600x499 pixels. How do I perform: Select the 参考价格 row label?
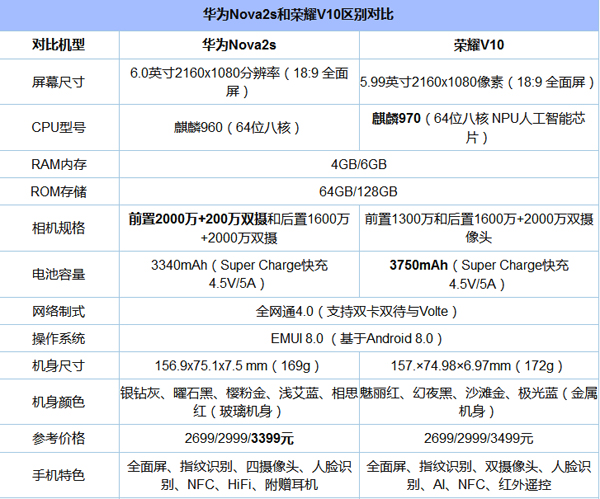(x=58, y=438)
